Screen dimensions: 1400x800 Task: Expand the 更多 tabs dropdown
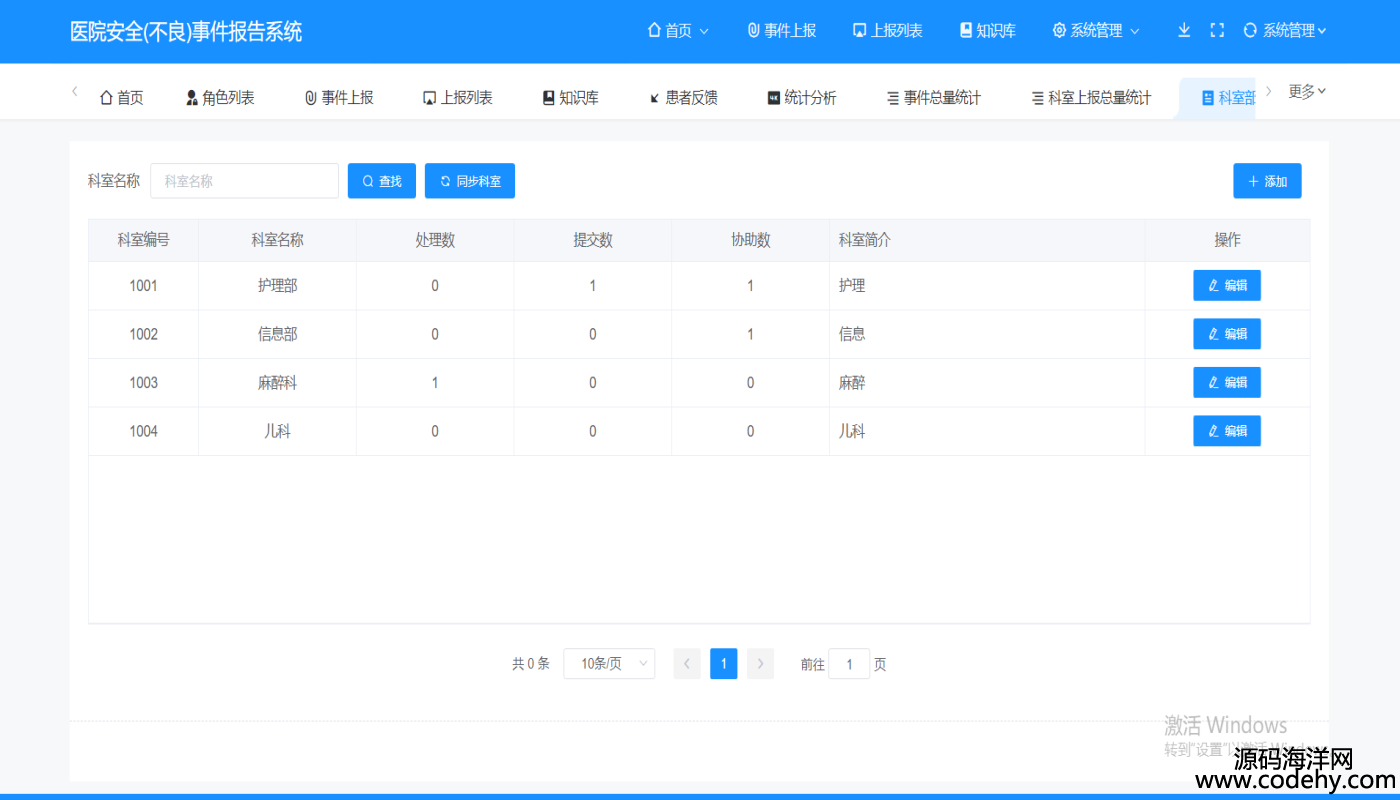coord(1307,92)
